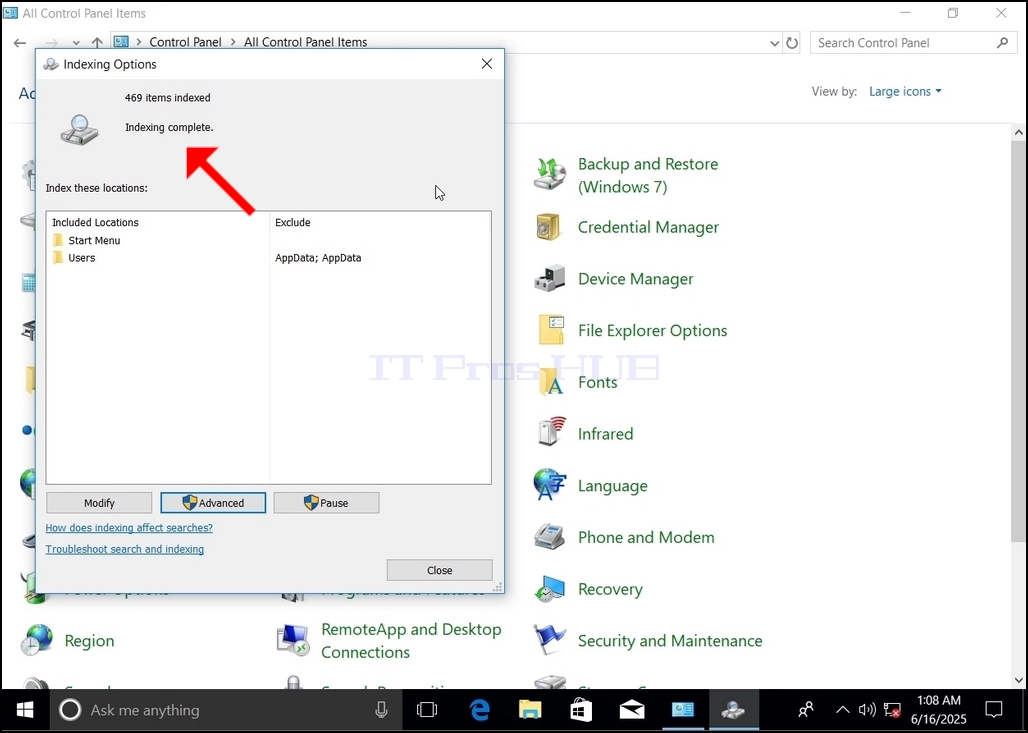This screenshot has height=733, width=1028.
Task: Switch to Control Panel taskbar icon
Action: 682,710
